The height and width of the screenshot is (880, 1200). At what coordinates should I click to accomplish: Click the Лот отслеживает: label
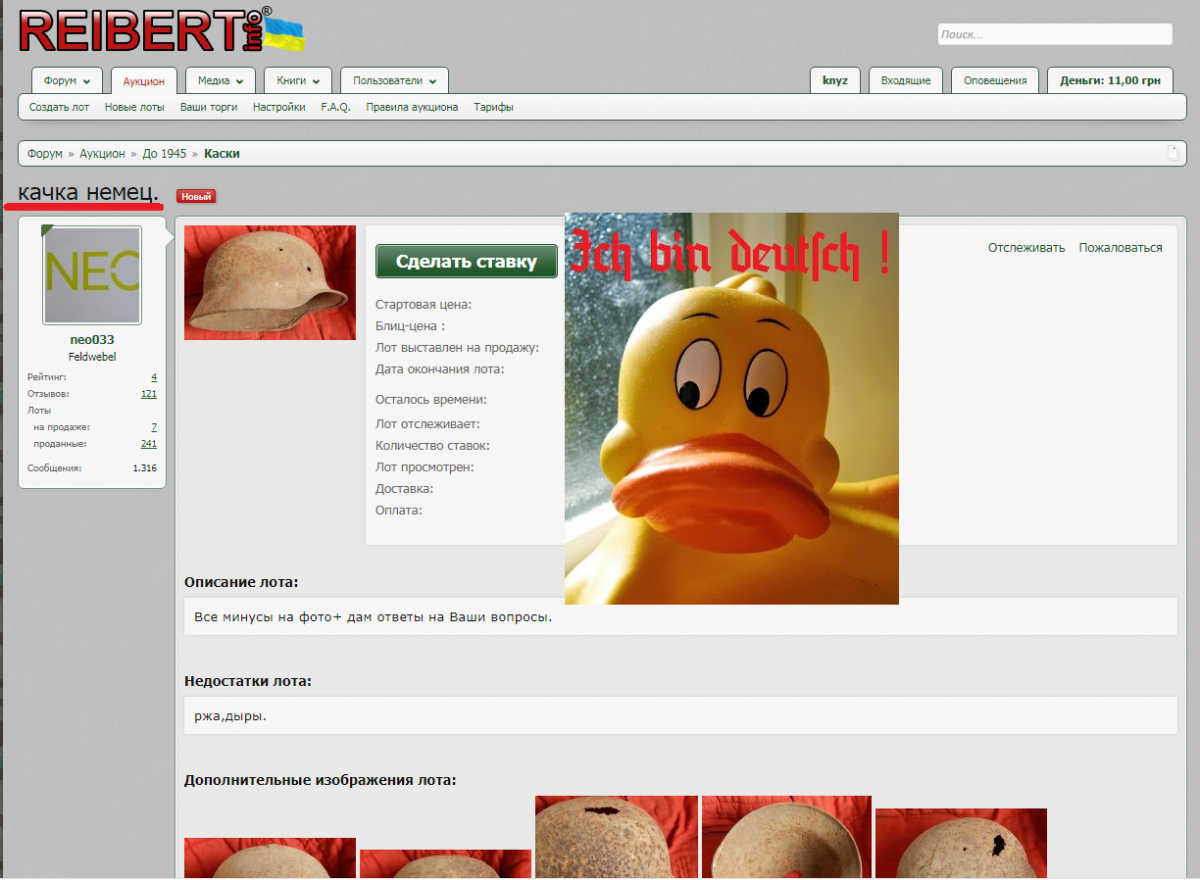428,424
